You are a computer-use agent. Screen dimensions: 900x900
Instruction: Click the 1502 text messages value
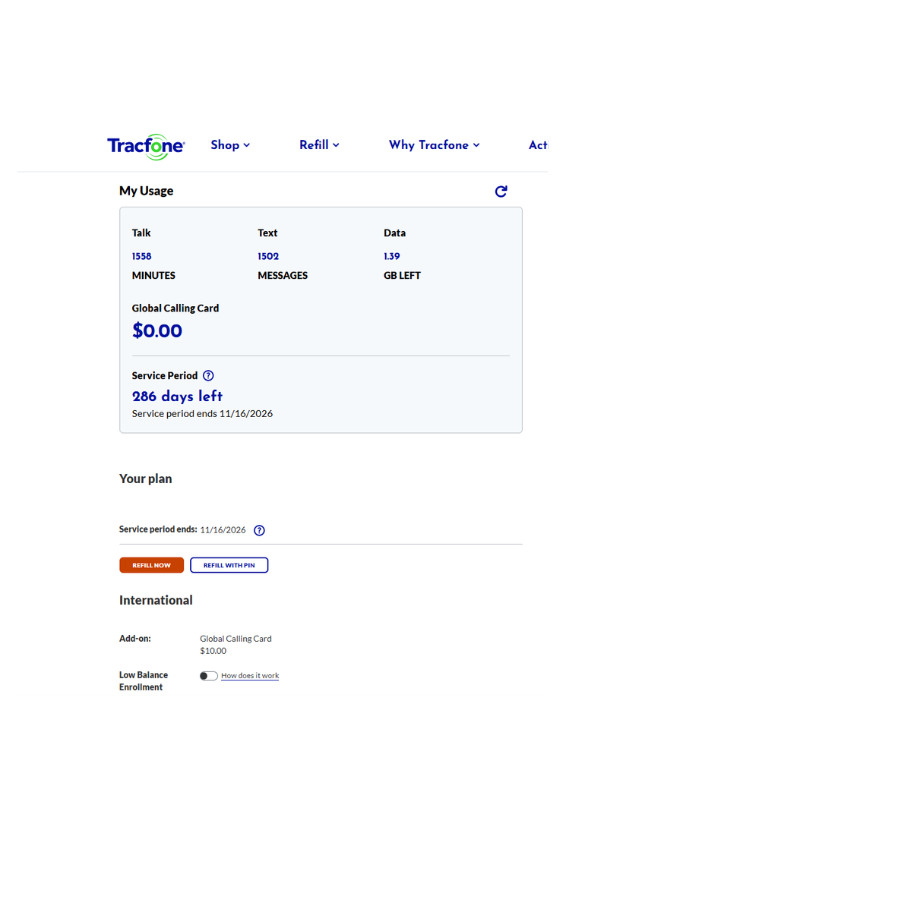[x=268, y=256]
